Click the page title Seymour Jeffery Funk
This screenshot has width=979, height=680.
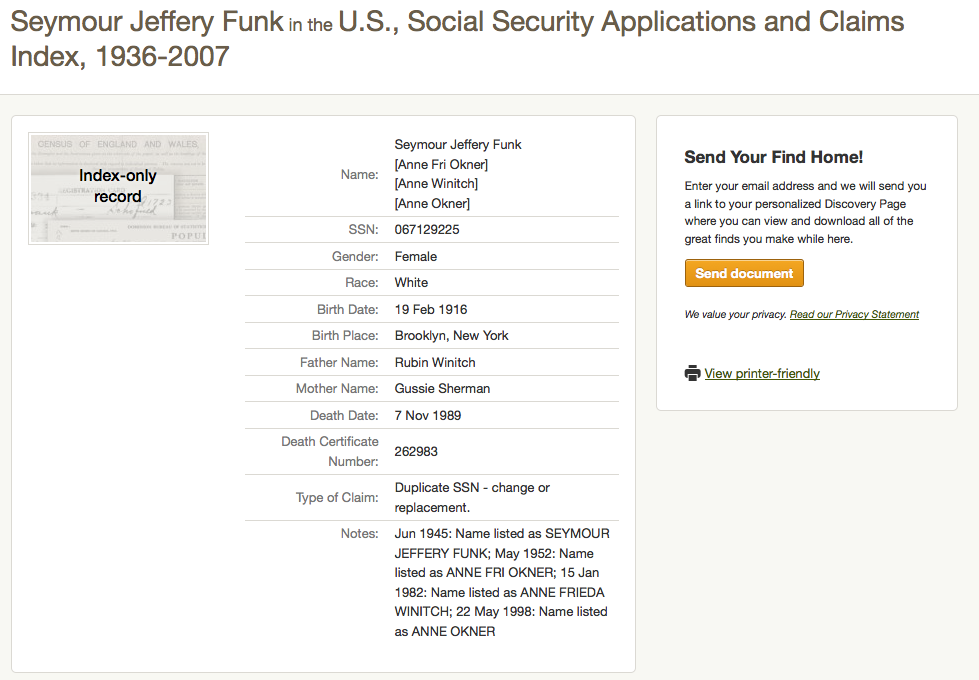(x=147, y=22)
